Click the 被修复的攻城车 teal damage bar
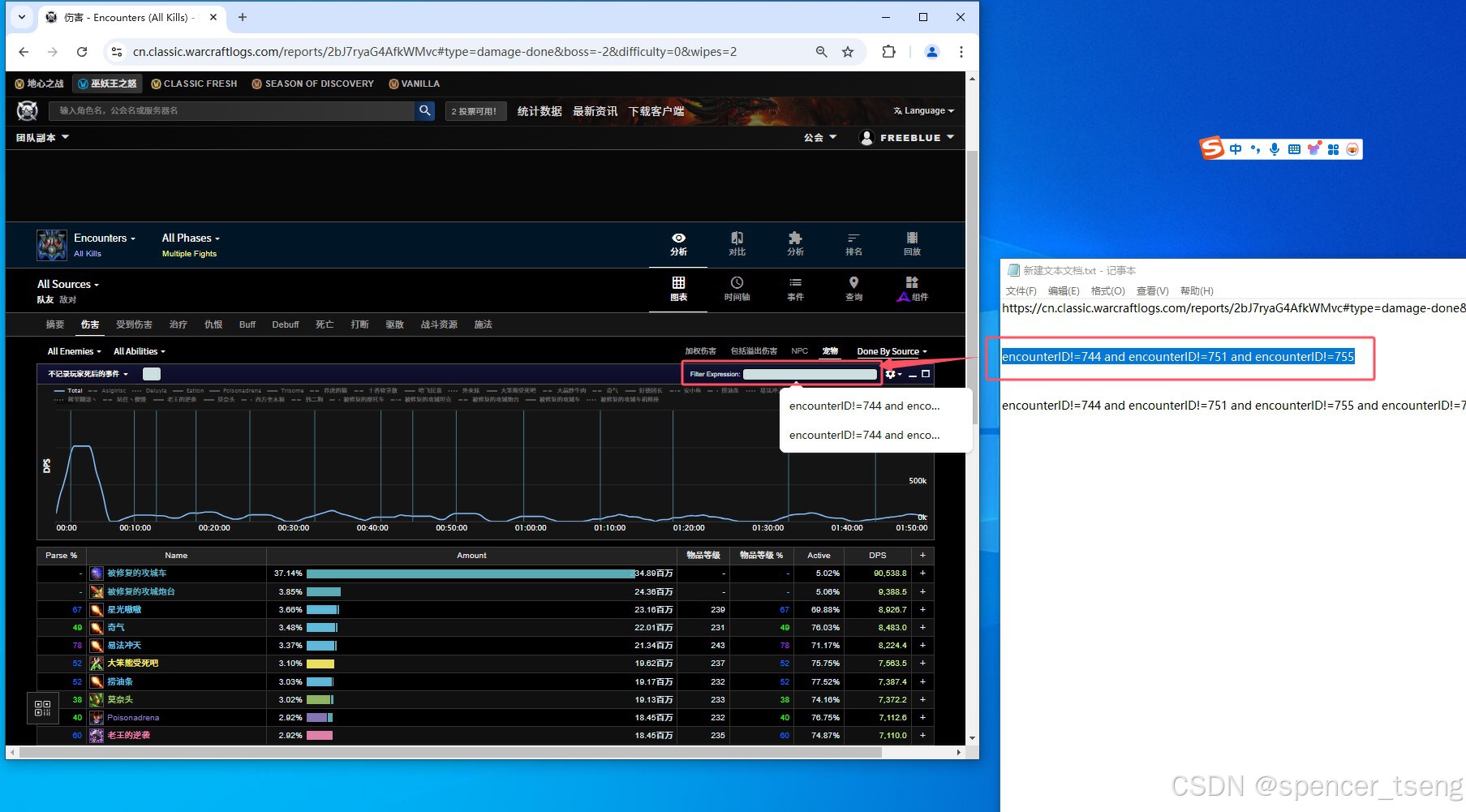1466x812 pixels. click(x=471, y=574)
